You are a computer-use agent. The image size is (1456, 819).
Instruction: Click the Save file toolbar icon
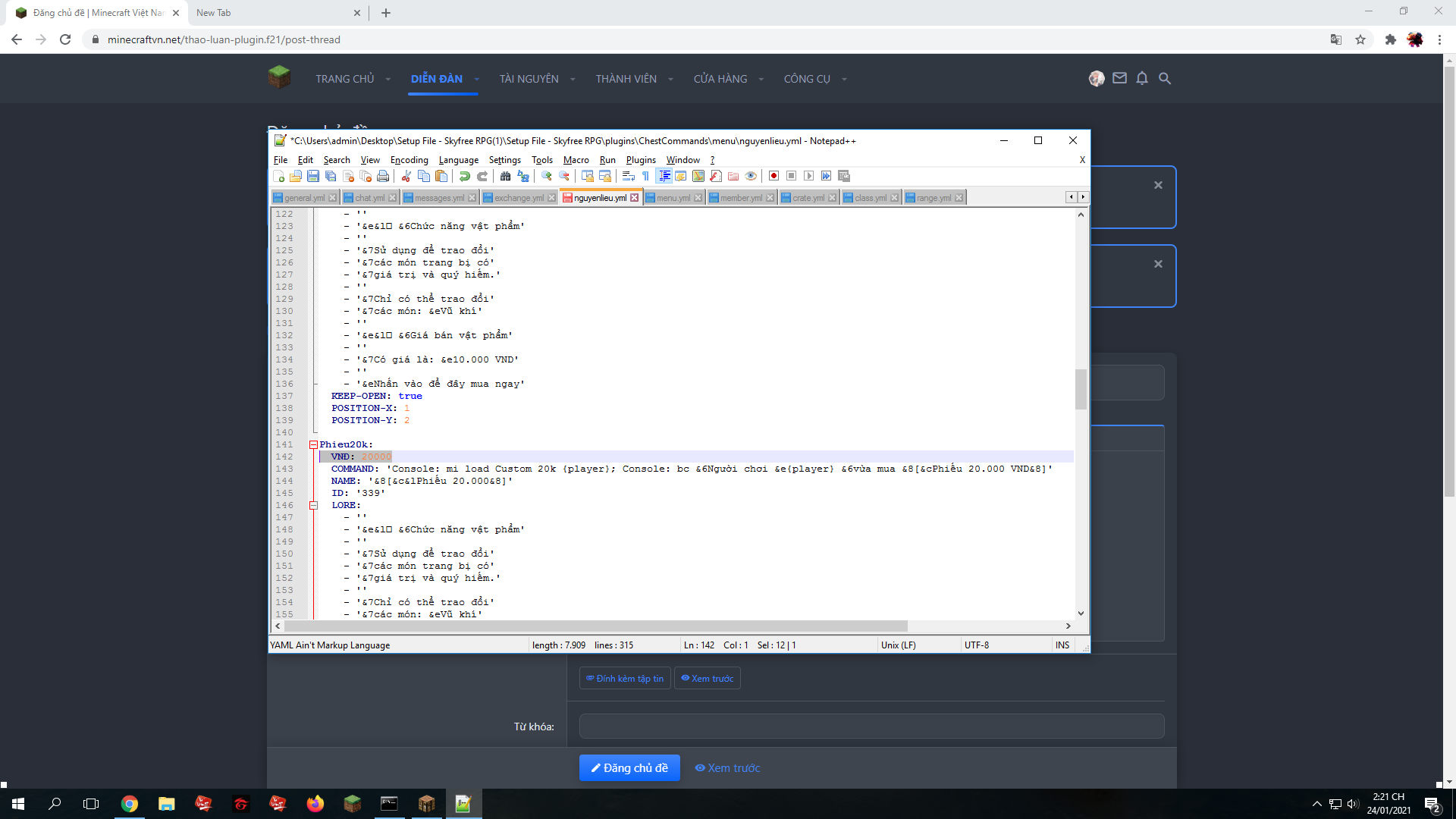point(313,176)
